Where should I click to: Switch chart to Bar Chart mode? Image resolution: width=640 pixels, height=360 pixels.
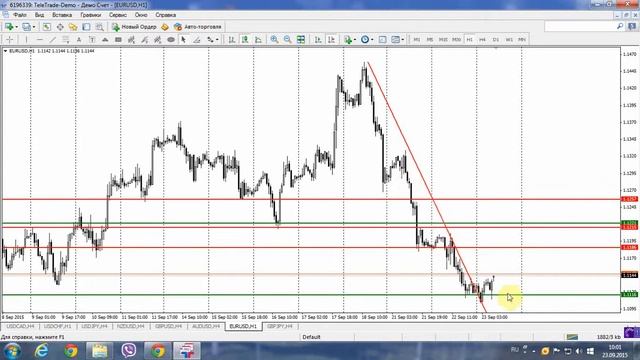[x=231, y=40]
